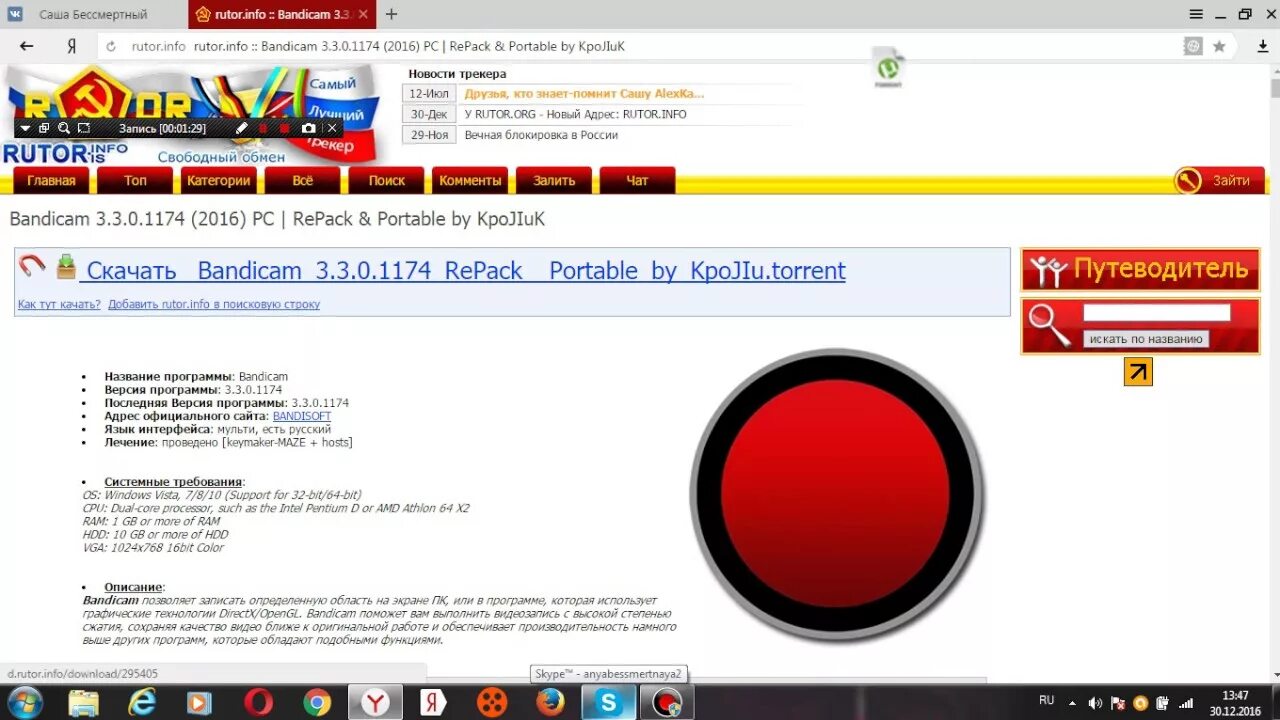Open the Поиск menu item

pyautogui.click(x=386, y=181)
